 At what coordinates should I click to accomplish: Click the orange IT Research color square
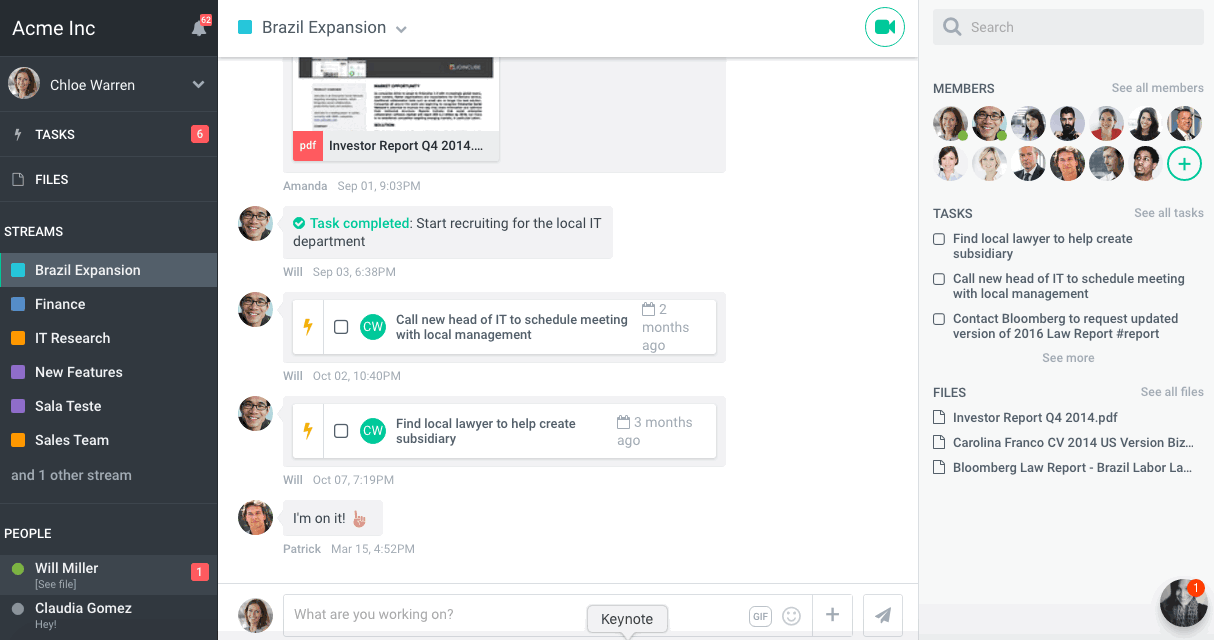pos(18,338)
